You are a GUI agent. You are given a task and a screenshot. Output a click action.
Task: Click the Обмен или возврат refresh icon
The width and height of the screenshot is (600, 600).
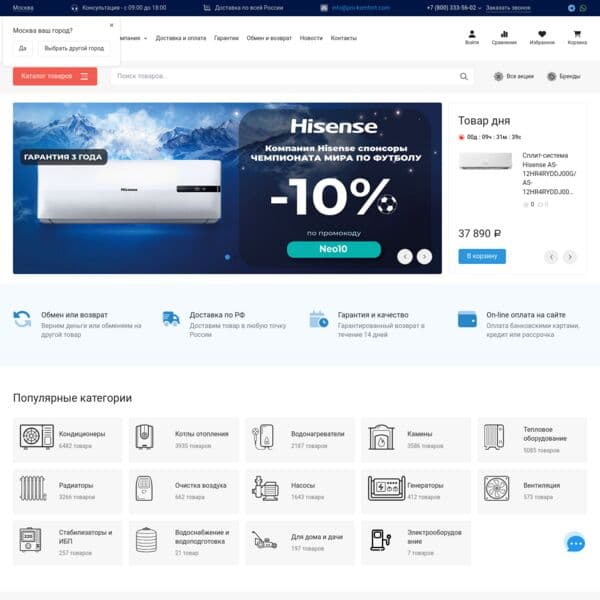point(22,319)
